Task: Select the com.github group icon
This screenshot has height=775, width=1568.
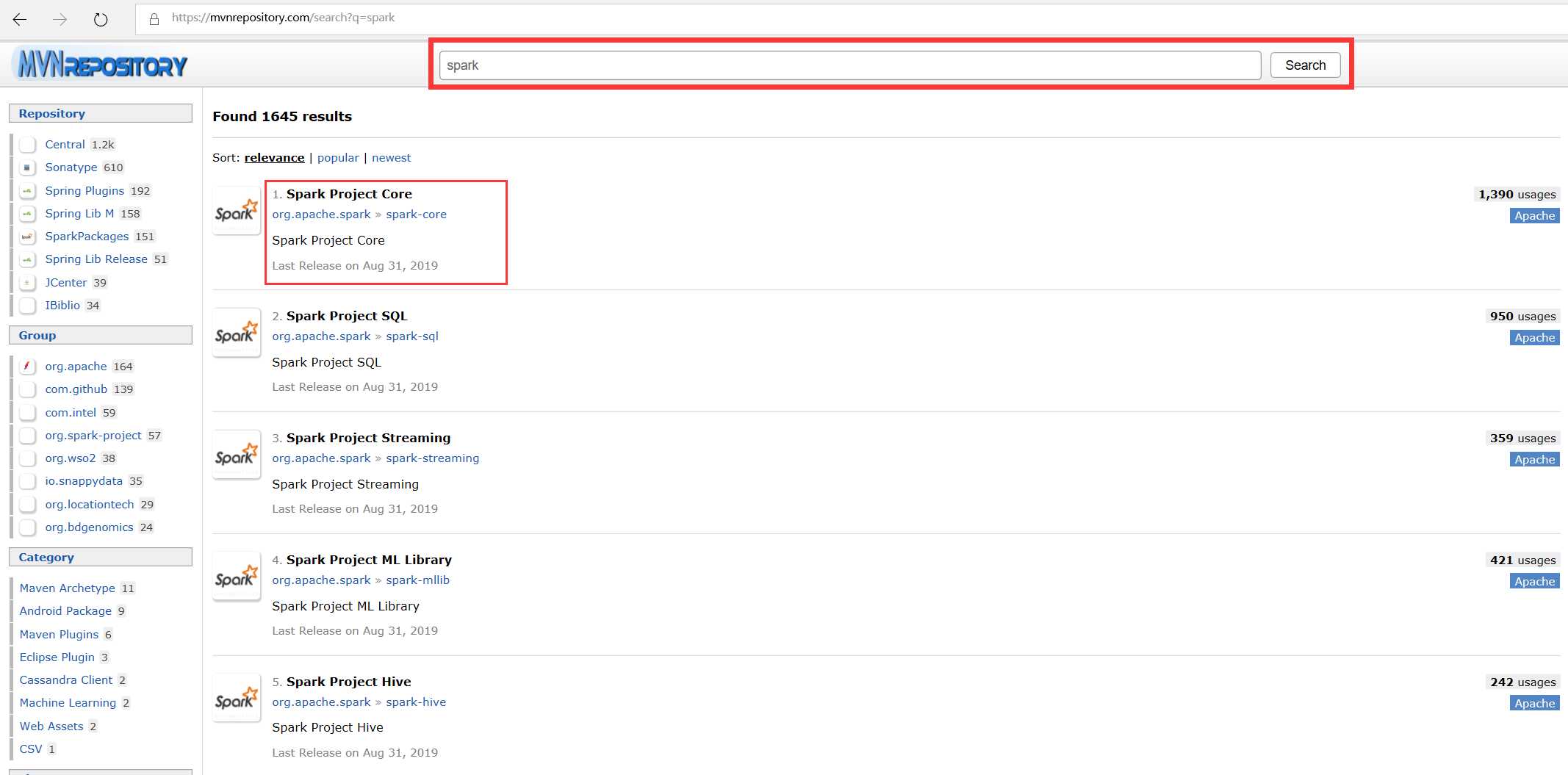Action: (27, 389)
